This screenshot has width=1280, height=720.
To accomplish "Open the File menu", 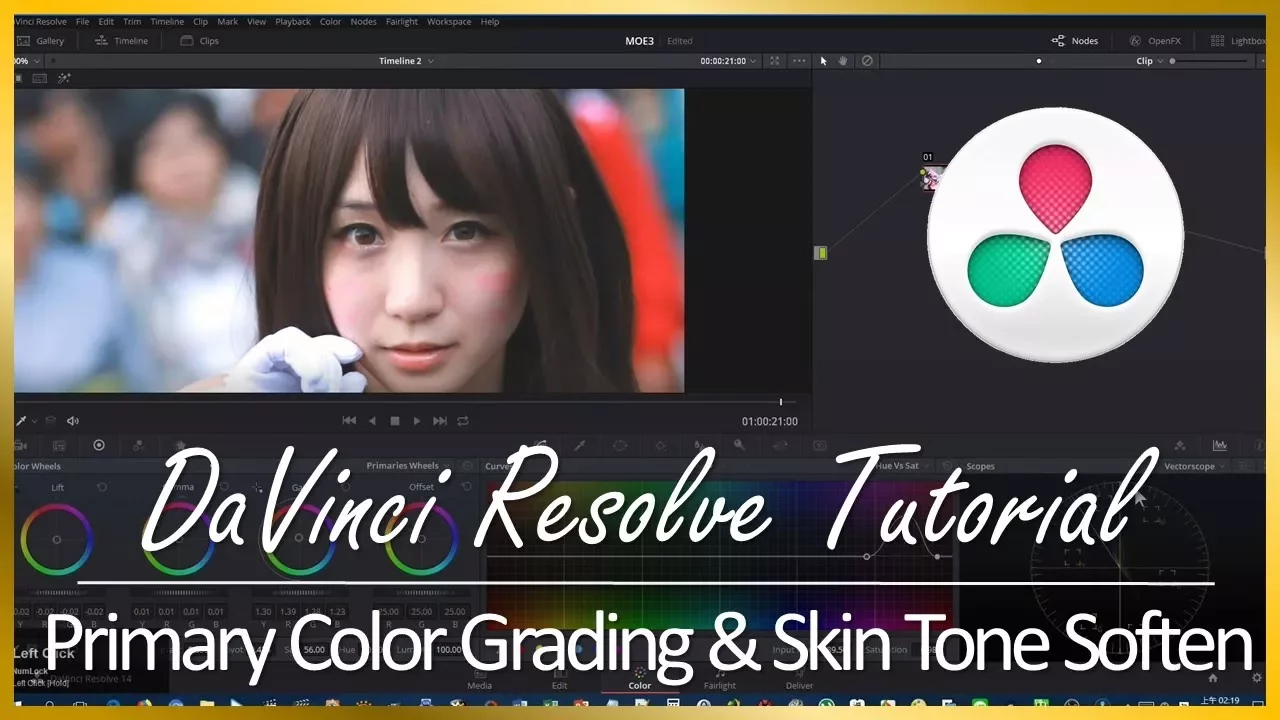I will (x=82, y=22).
